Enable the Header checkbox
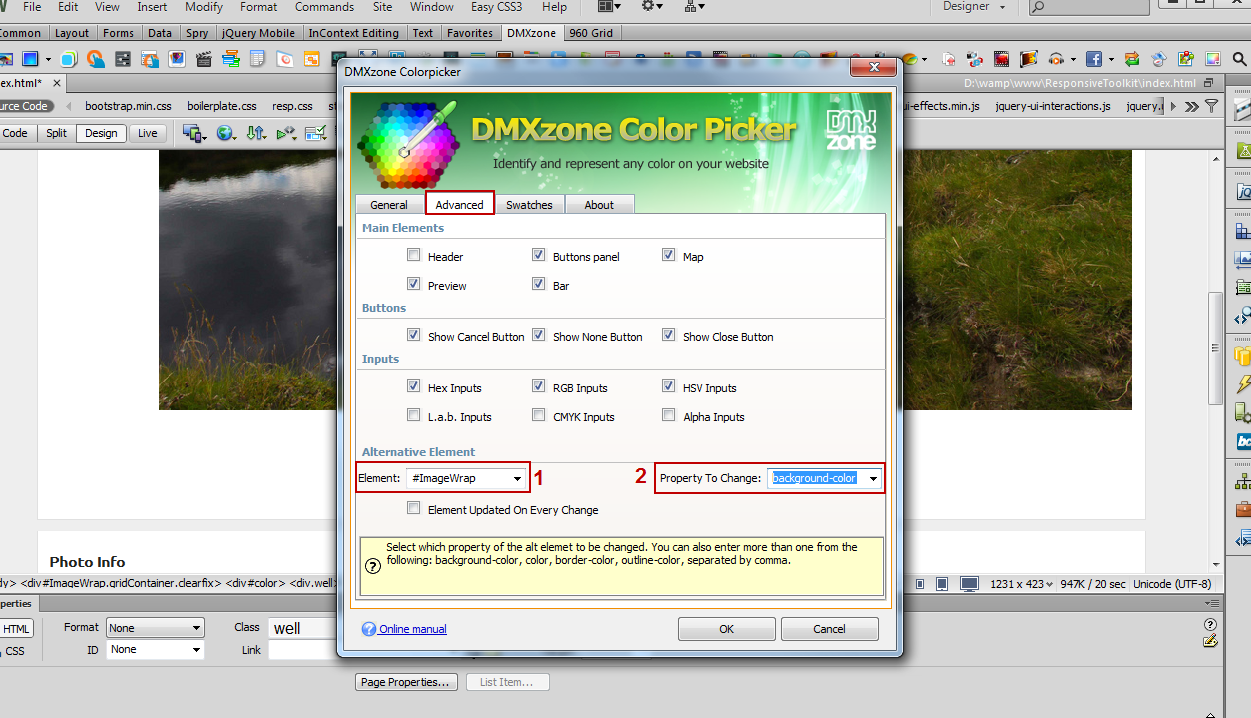 pyautogui.click(x=414, y=255)
